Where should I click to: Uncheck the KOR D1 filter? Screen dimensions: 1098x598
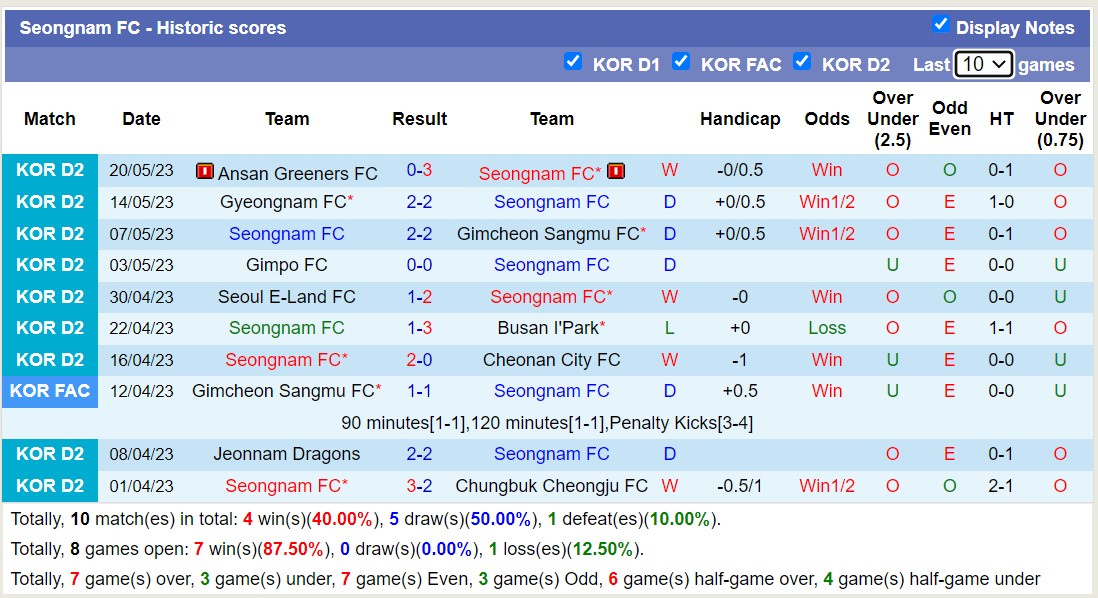tap(573, 61)
